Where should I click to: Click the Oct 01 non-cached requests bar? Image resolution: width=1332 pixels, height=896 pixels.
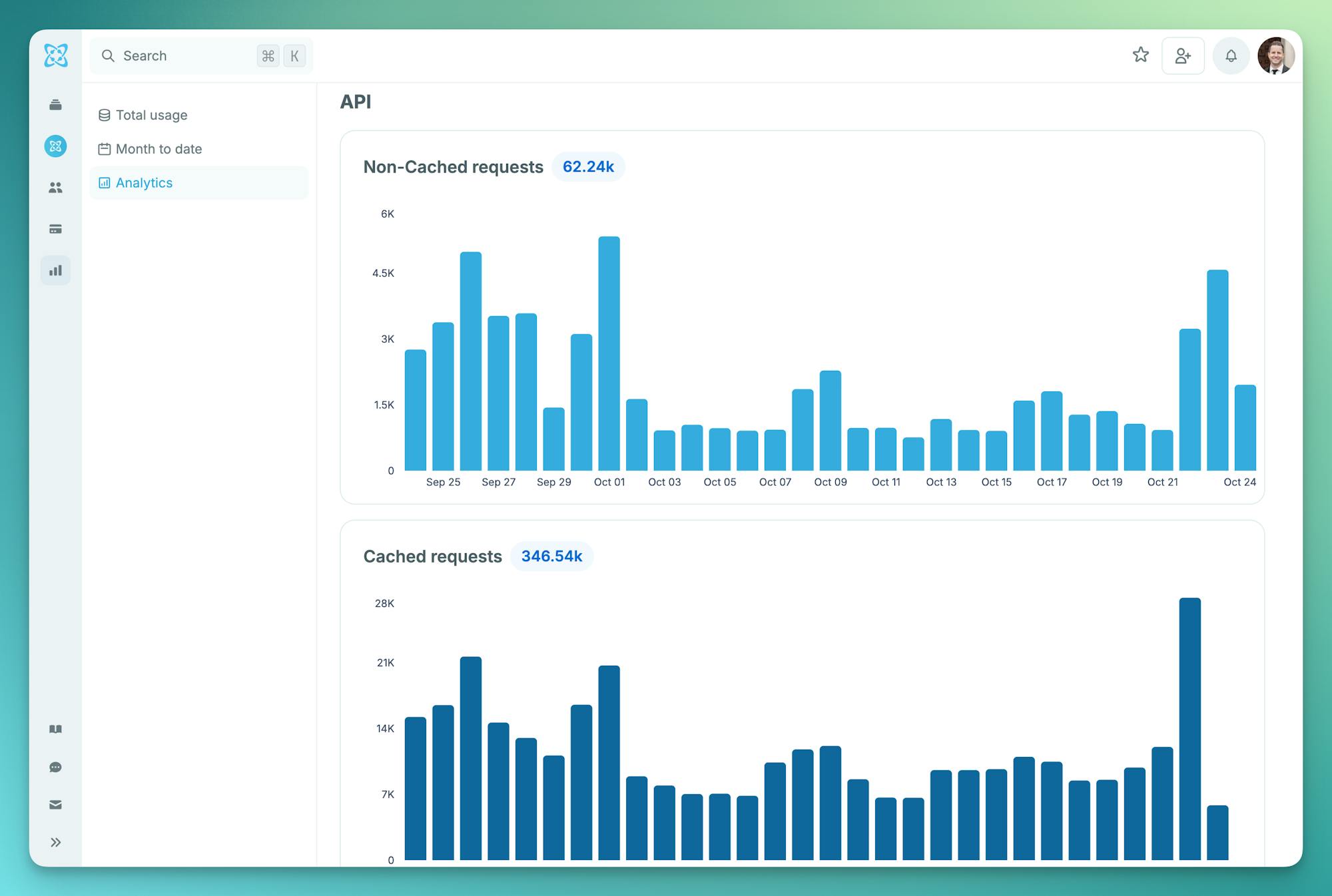[609, 353]
